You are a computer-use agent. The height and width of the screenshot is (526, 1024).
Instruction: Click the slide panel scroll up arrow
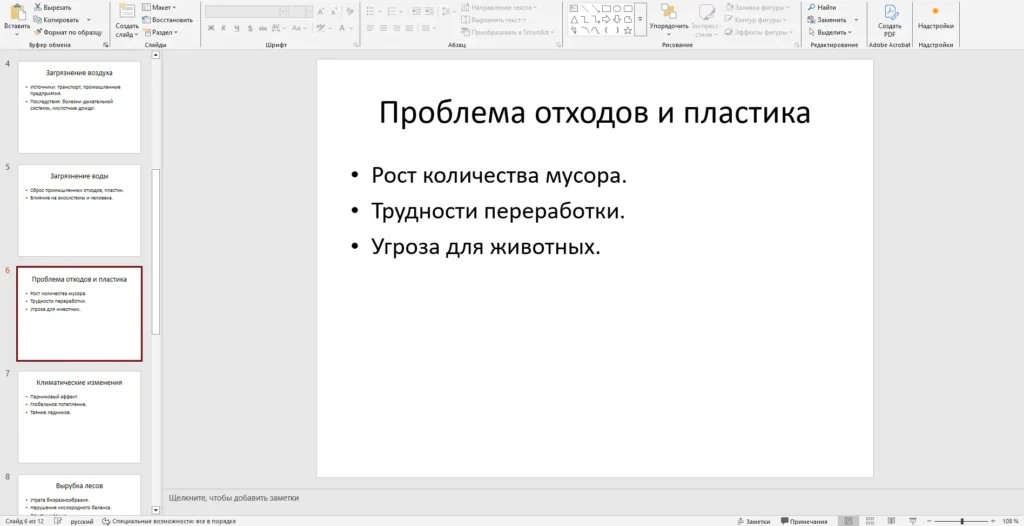point(155,55)
